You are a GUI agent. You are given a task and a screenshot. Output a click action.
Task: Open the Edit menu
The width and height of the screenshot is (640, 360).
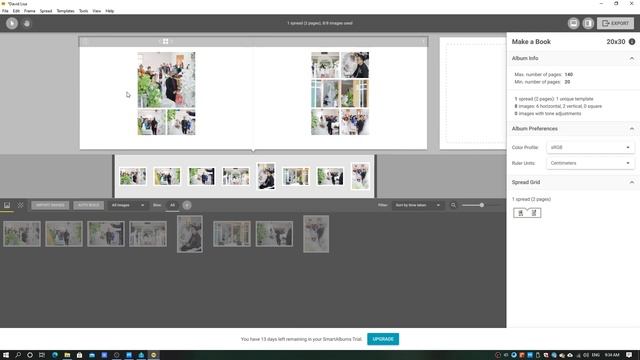pyautogui.click(x=16, y=11)
